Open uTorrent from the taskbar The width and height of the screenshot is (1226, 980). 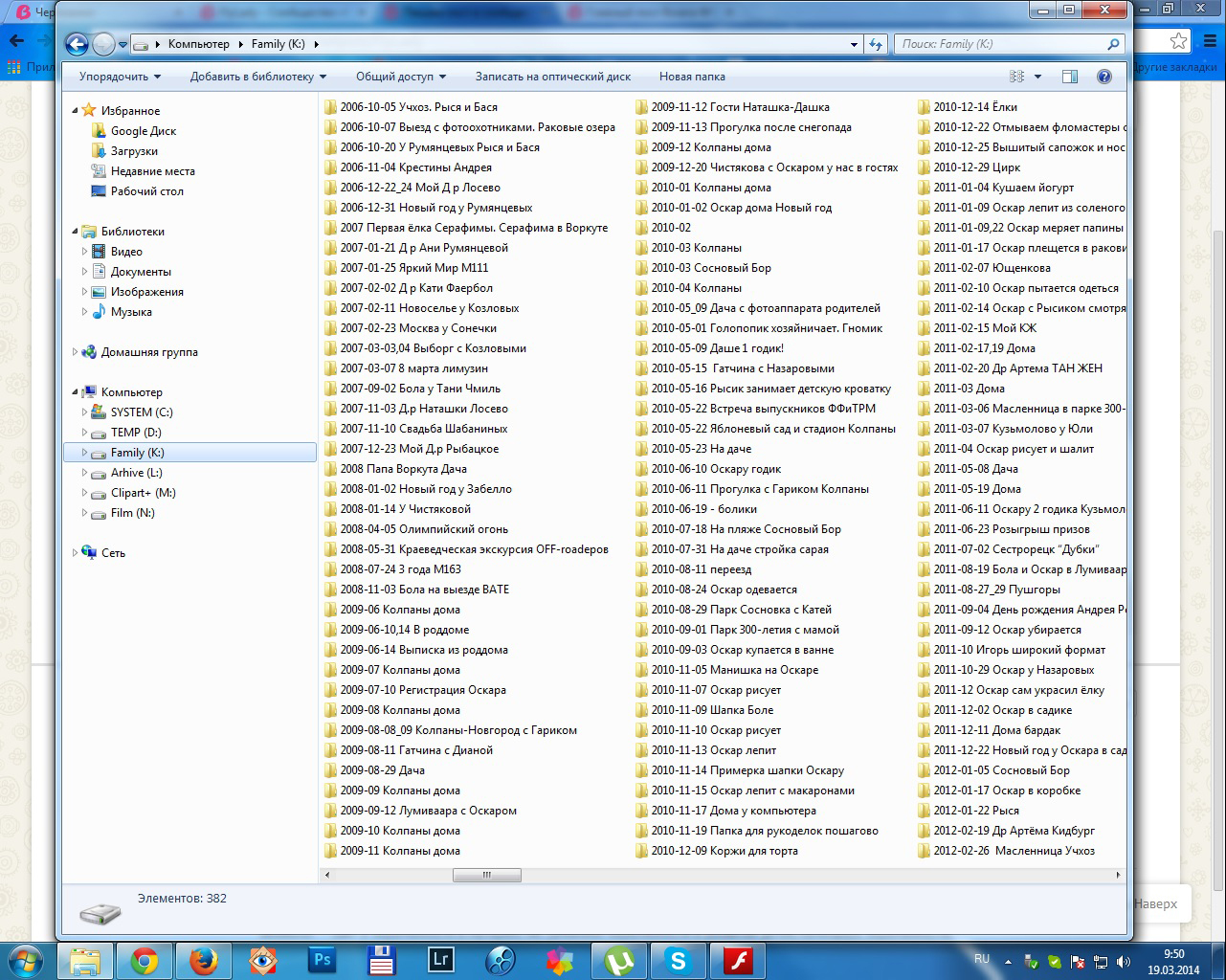[x=619, y=960]
